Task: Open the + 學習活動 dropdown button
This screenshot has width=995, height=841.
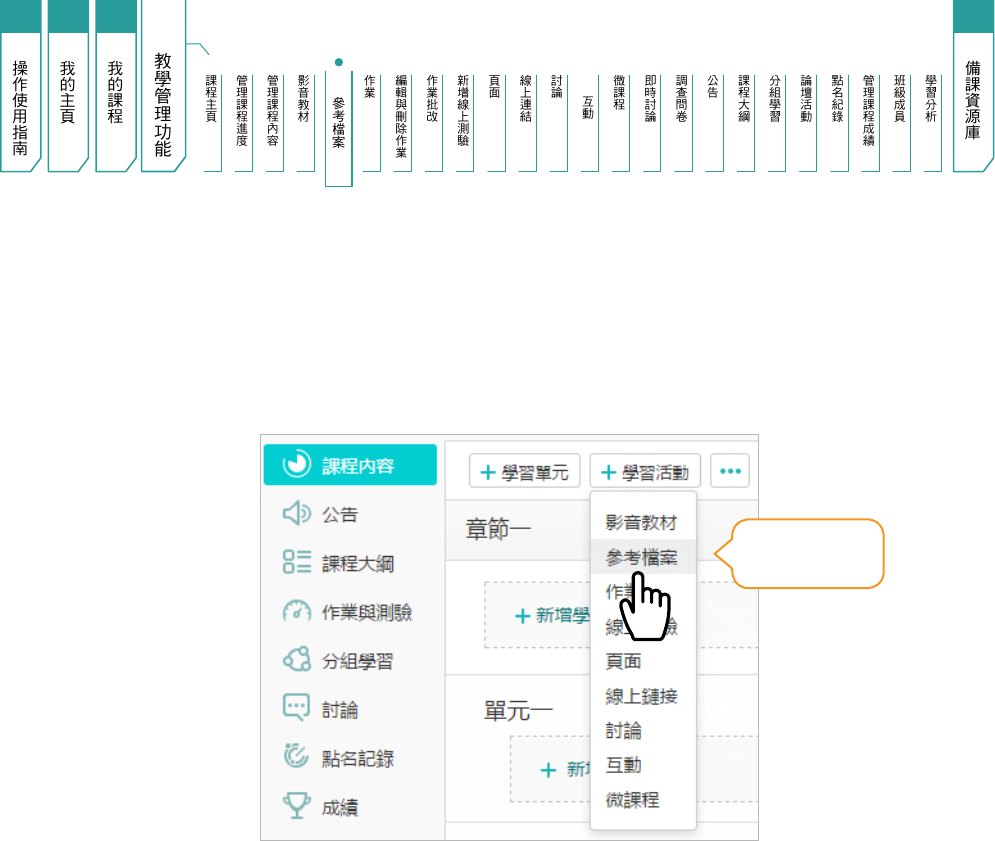Action: pos(645,472)
